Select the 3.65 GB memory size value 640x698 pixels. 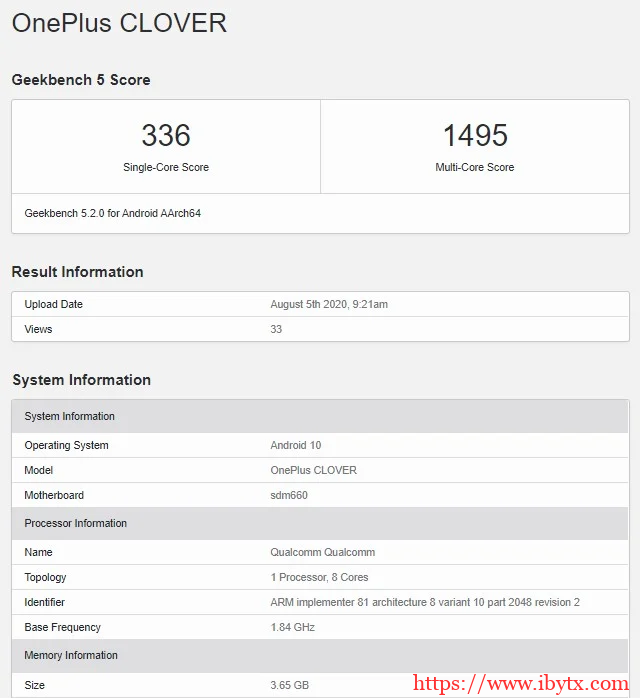290,685
